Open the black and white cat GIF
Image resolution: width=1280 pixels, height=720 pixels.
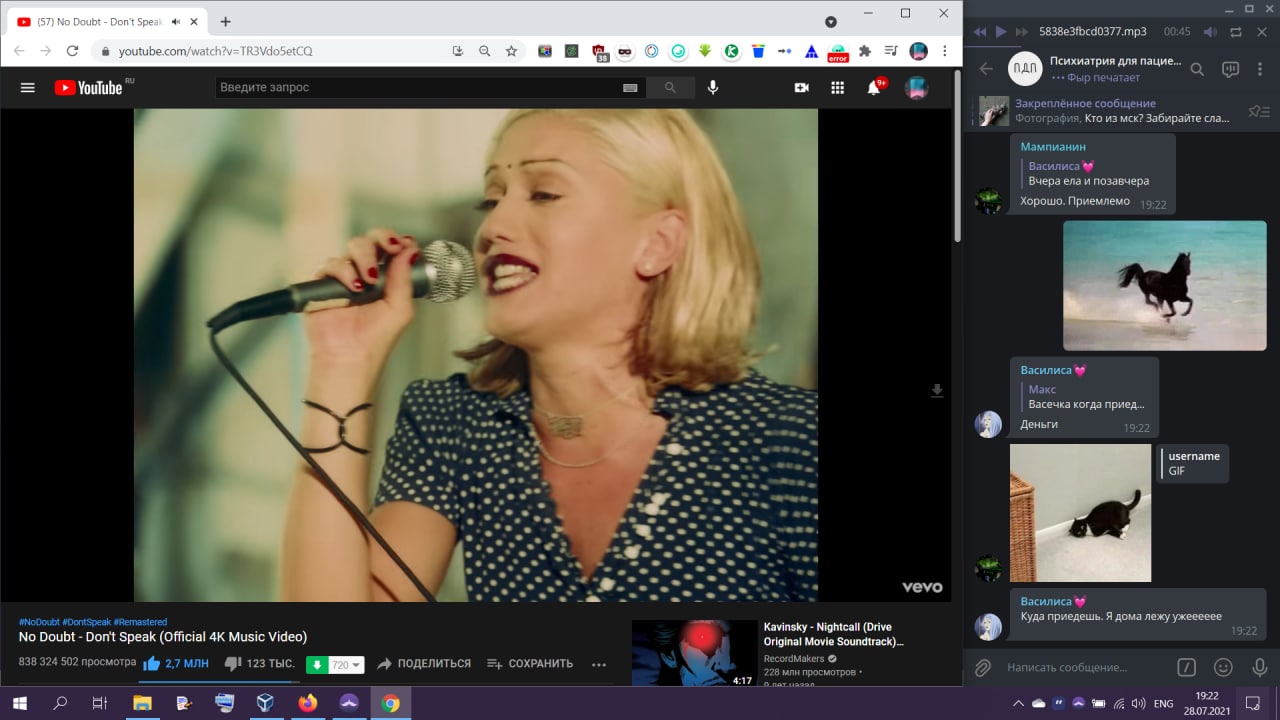[x=1081, y=513]
